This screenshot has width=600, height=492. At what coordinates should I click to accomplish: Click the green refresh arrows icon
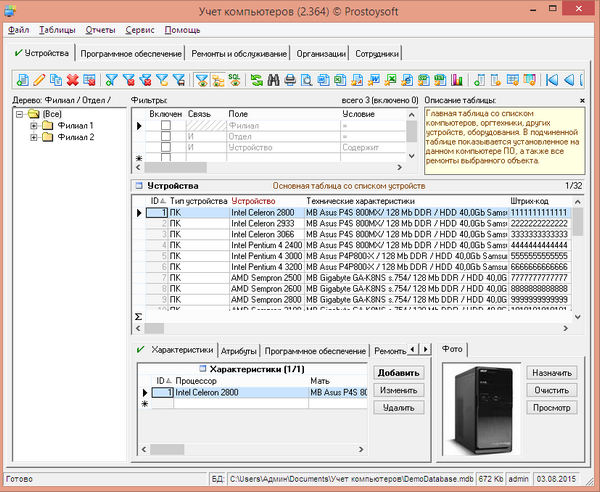[256, 79]
